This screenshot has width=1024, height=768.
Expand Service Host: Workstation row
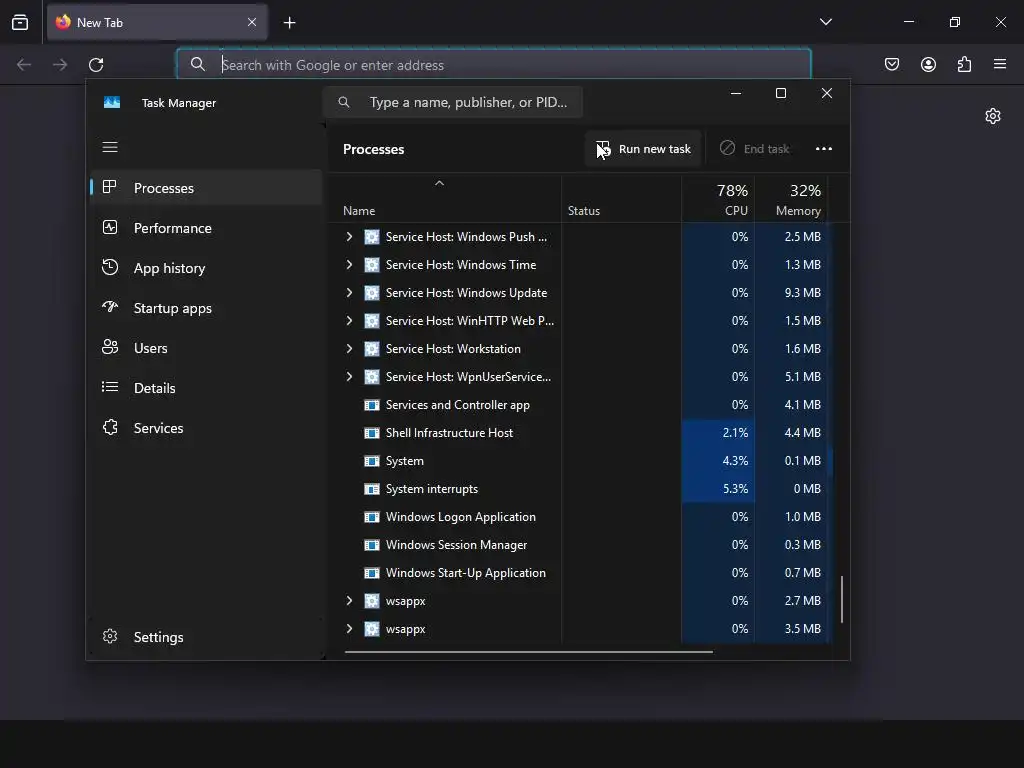click(x=349, y=349)
